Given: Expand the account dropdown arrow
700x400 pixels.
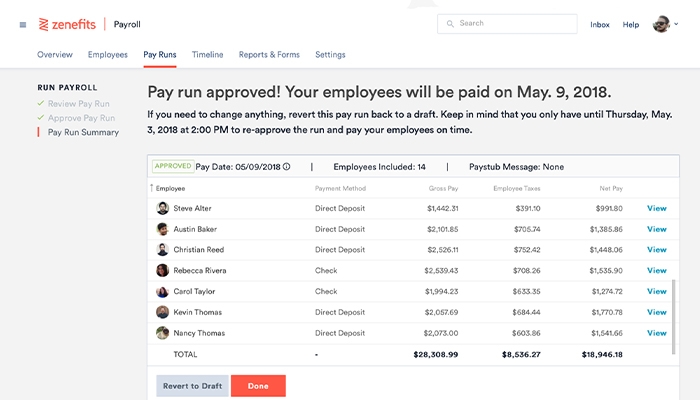Looking at the screenshot, I should tap(676, 24).
